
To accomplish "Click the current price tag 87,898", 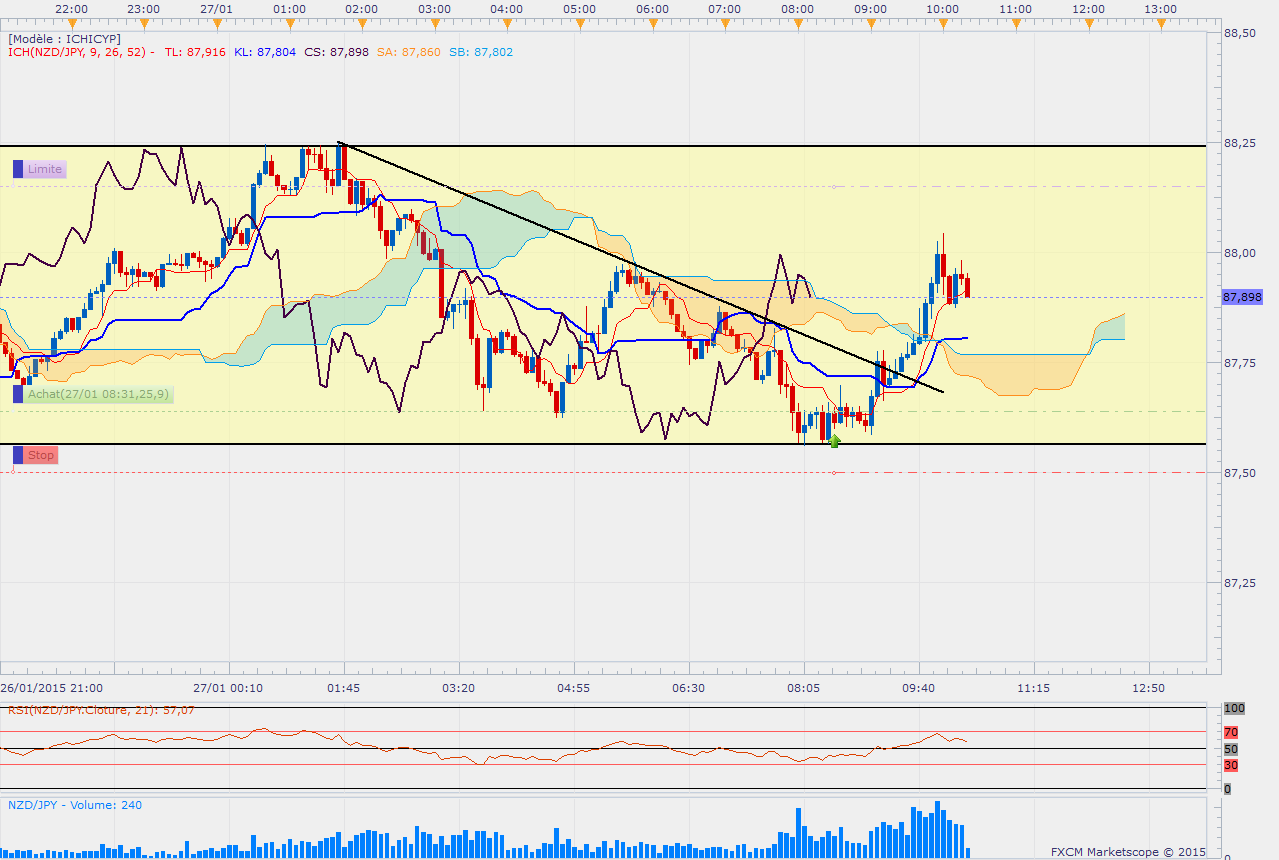I will (1241, 297).
